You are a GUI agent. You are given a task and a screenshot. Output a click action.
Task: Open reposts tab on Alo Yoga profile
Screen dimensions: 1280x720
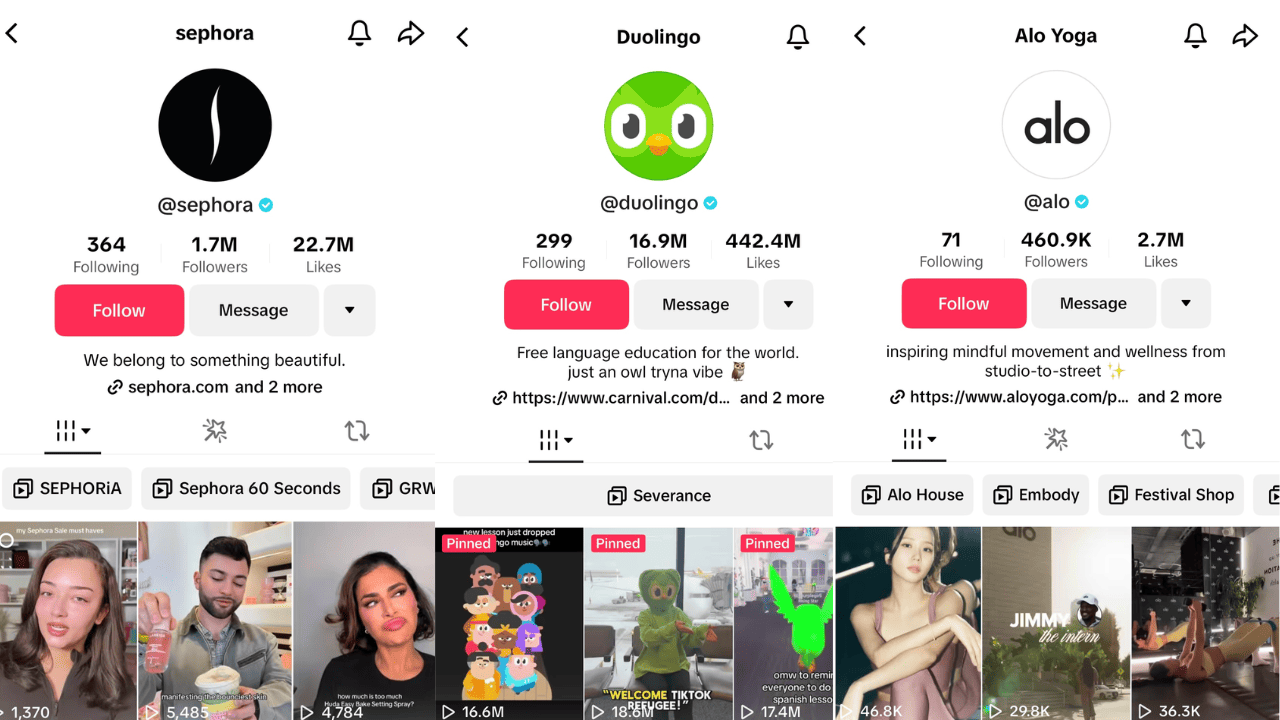click(1192, 438)
